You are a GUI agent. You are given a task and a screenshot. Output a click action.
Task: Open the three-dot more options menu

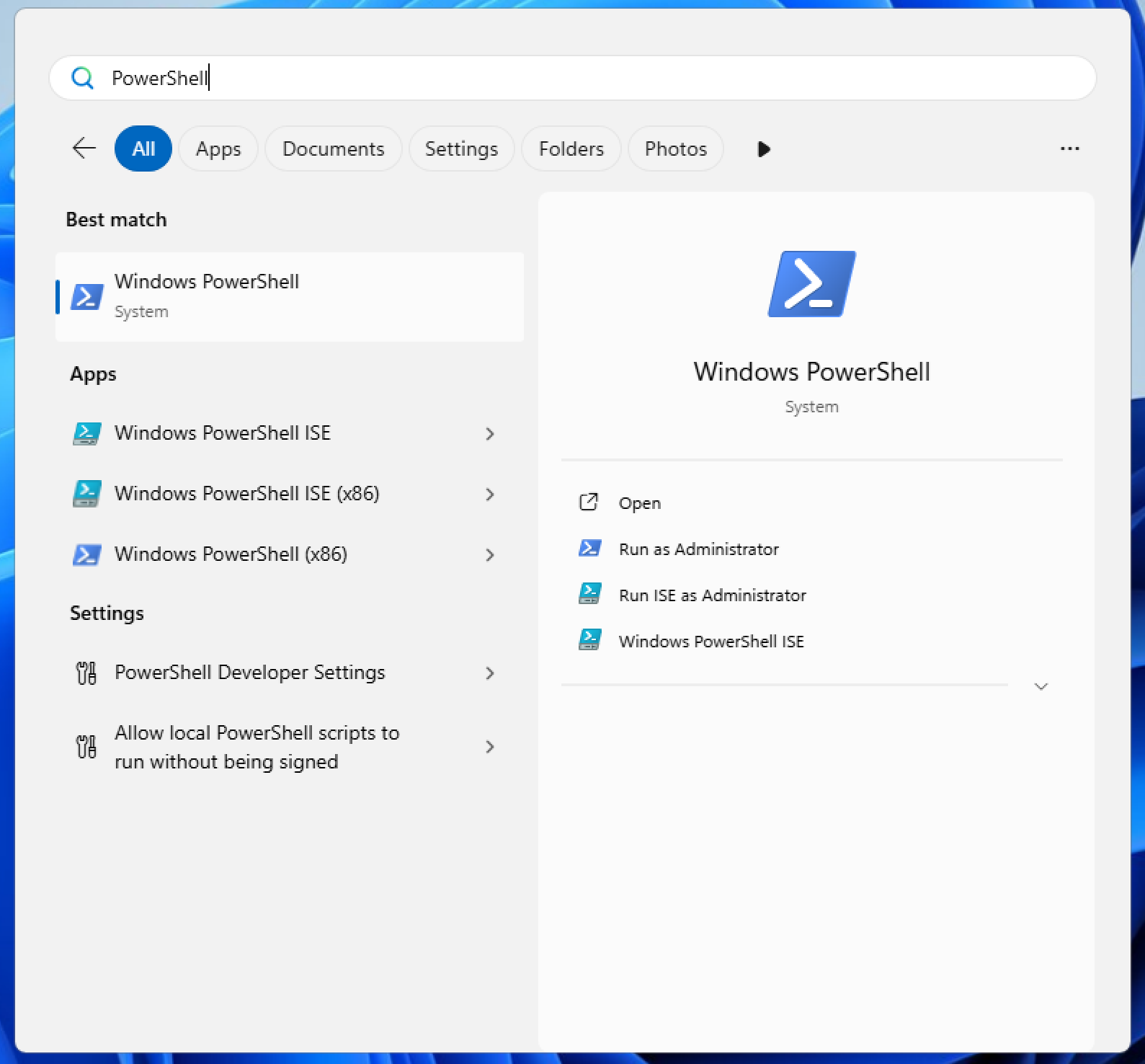(1069, 148)
